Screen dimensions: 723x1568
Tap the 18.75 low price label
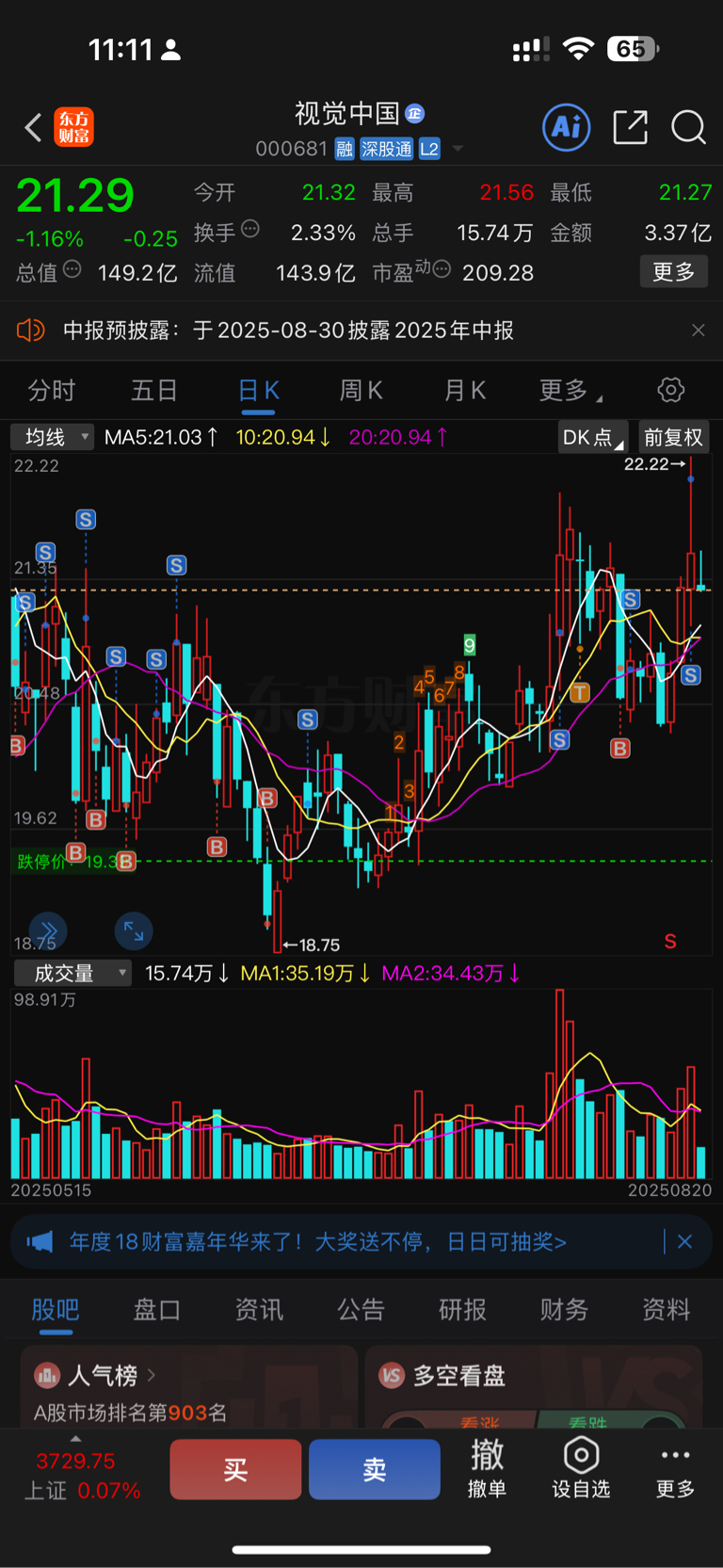pos(313,945)
